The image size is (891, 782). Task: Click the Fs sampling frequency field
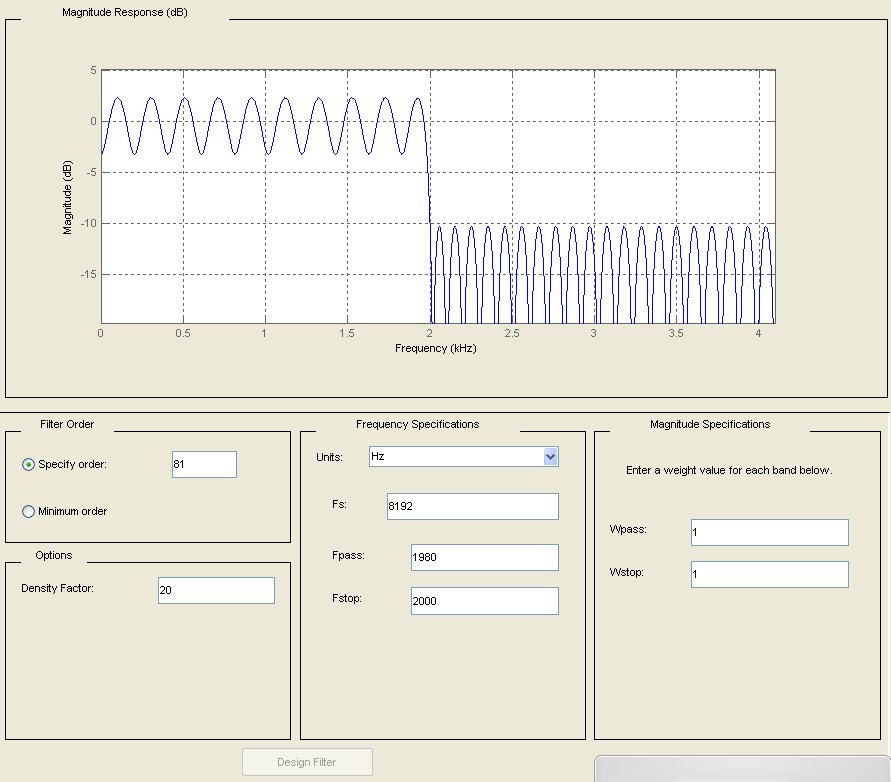point(471,506)
